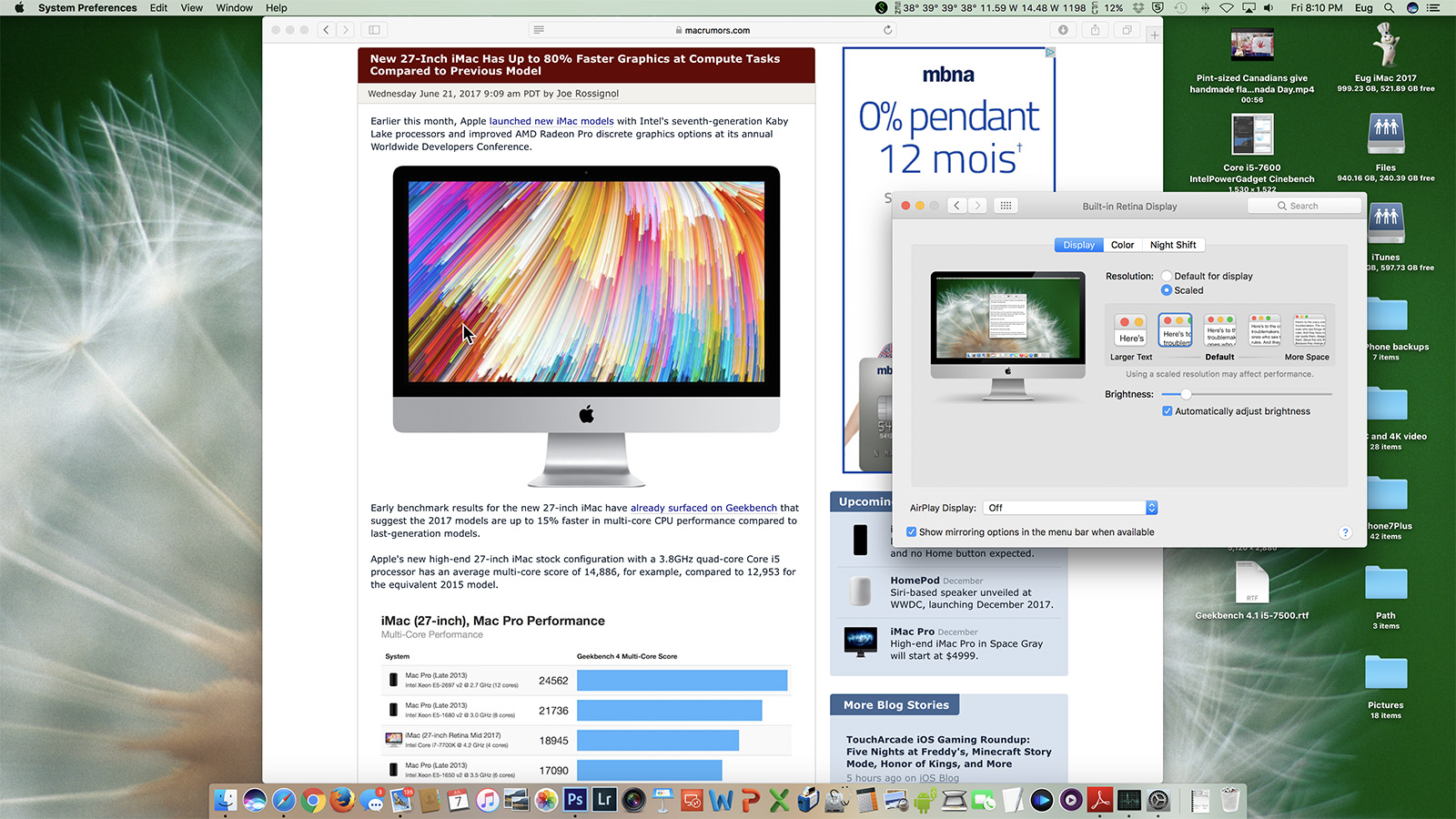Click Safari Share toolbar button

click(x=1095, y=30)
